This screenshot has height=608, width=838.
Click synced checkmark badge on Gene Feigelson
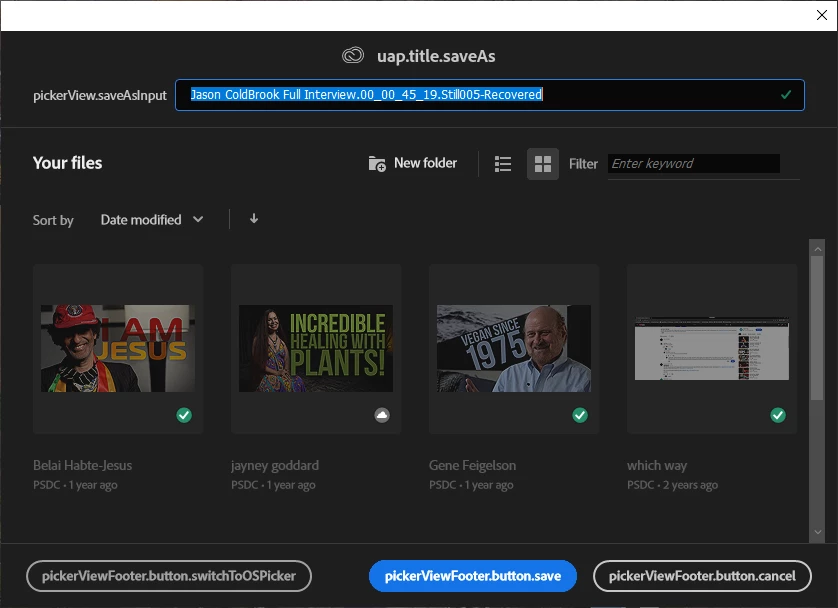tap(580, 415)
